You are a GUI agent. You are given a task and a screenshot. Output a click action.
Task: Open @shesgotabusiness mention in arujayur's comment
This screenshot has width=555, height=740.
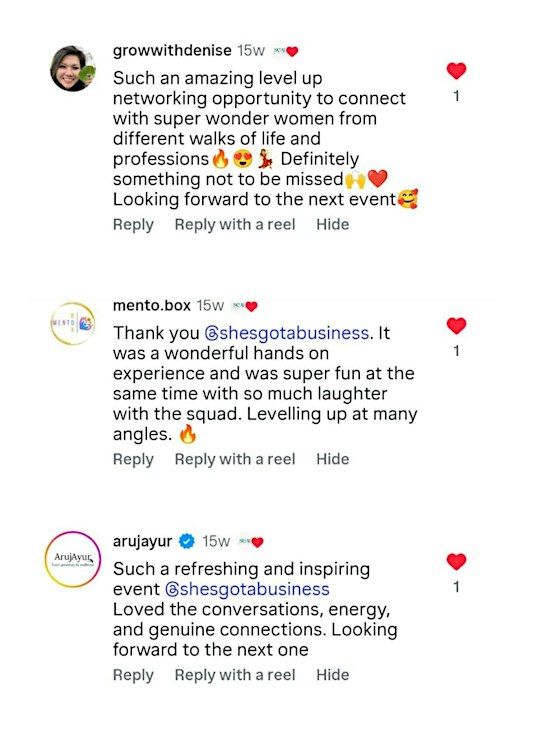pyautogui.click(x=247, y=589)
